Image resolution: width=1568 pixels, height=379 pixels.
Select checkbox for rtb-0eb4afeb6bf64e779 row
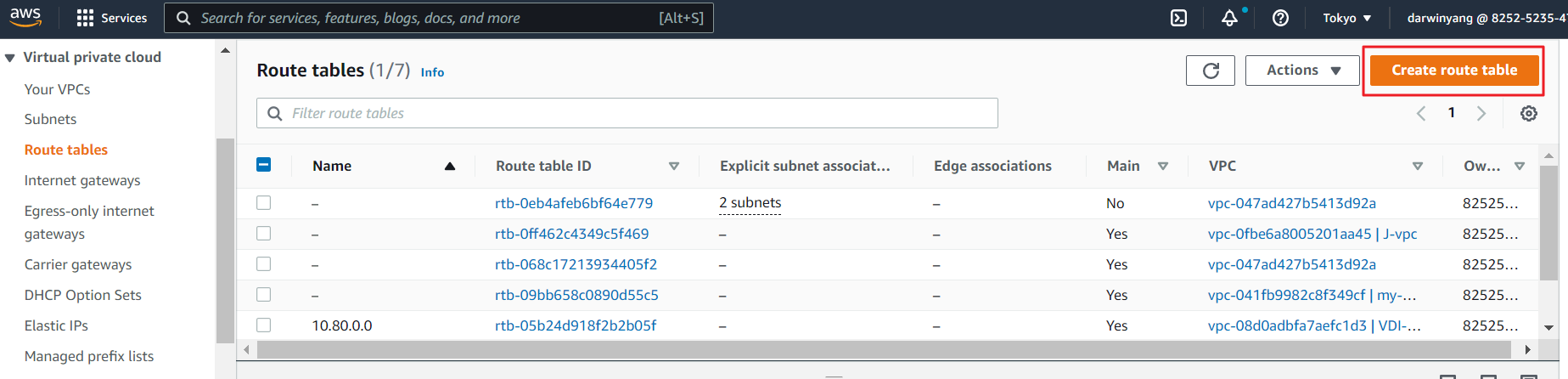[264, 203]
